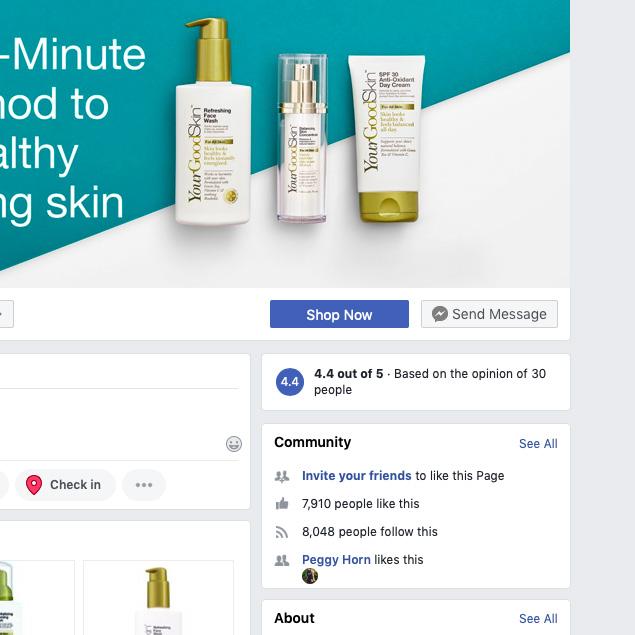Open the gold pump bottle product thumbnail
The image size is (635, 635).
tap(158, 598)
